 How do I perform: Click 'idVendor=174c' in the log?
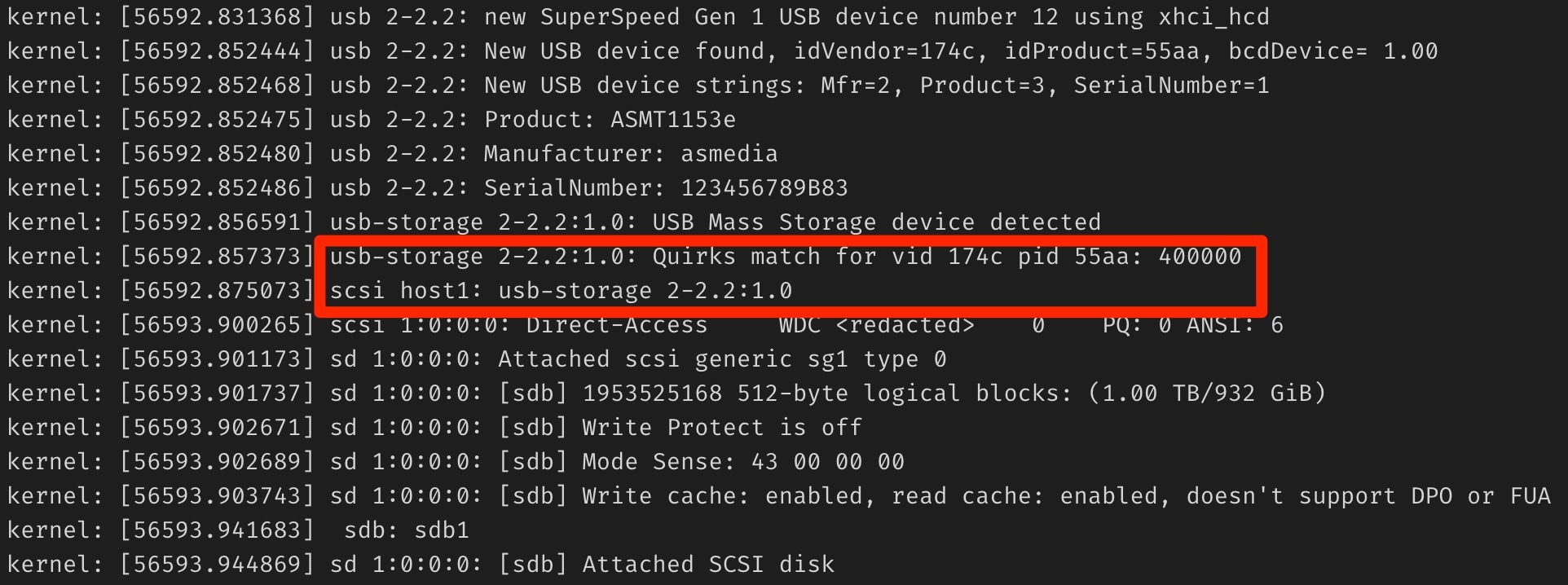(x=884, y=51)
